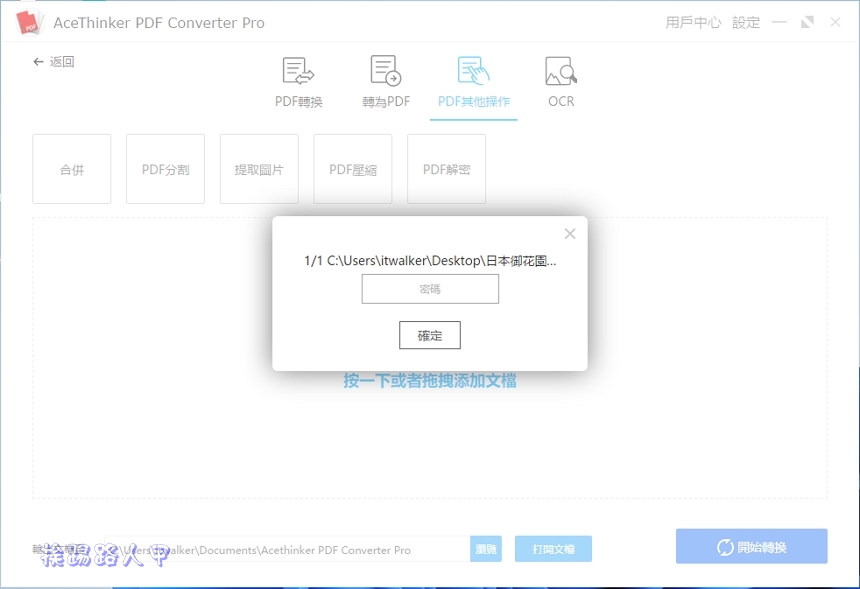Minimize the AceThinker window
The width and height of the screenshot is (860, 589).
(x=779, y=22)
